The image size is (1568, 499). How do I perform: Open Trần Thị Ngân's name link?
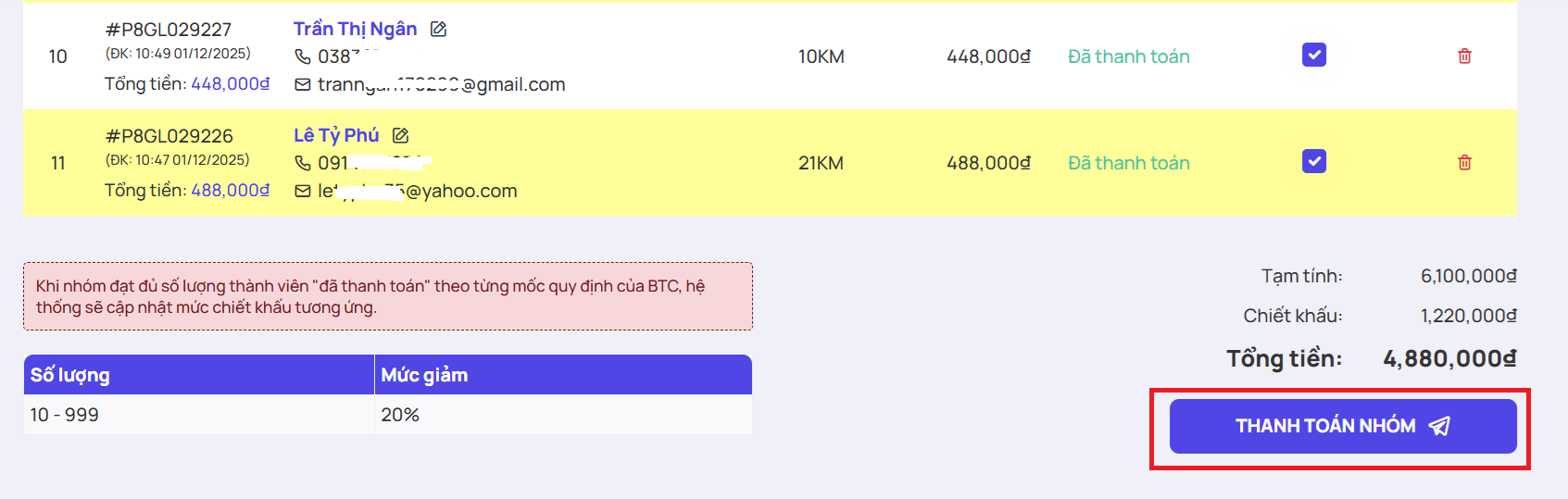coord(355,30)
